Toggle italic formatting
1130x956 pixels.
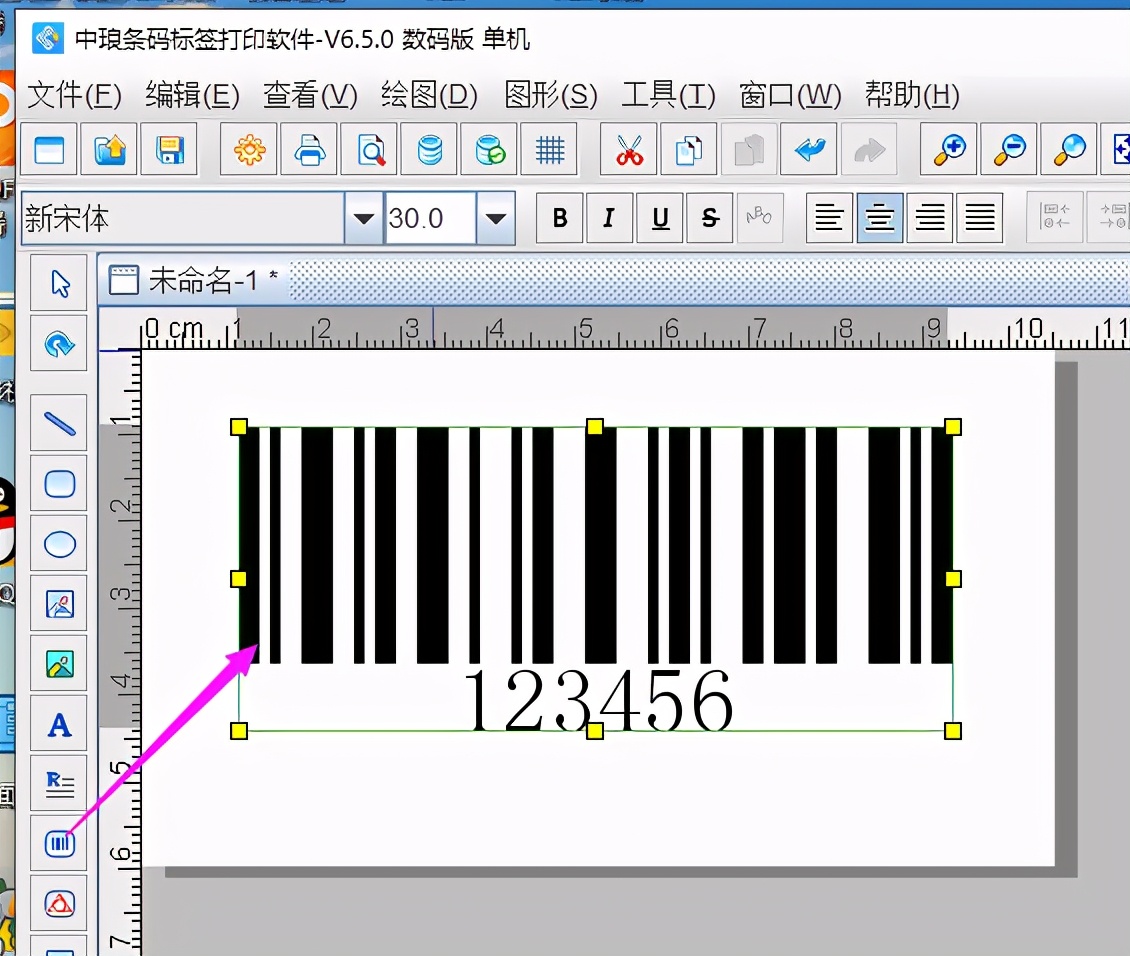(610, 217)
